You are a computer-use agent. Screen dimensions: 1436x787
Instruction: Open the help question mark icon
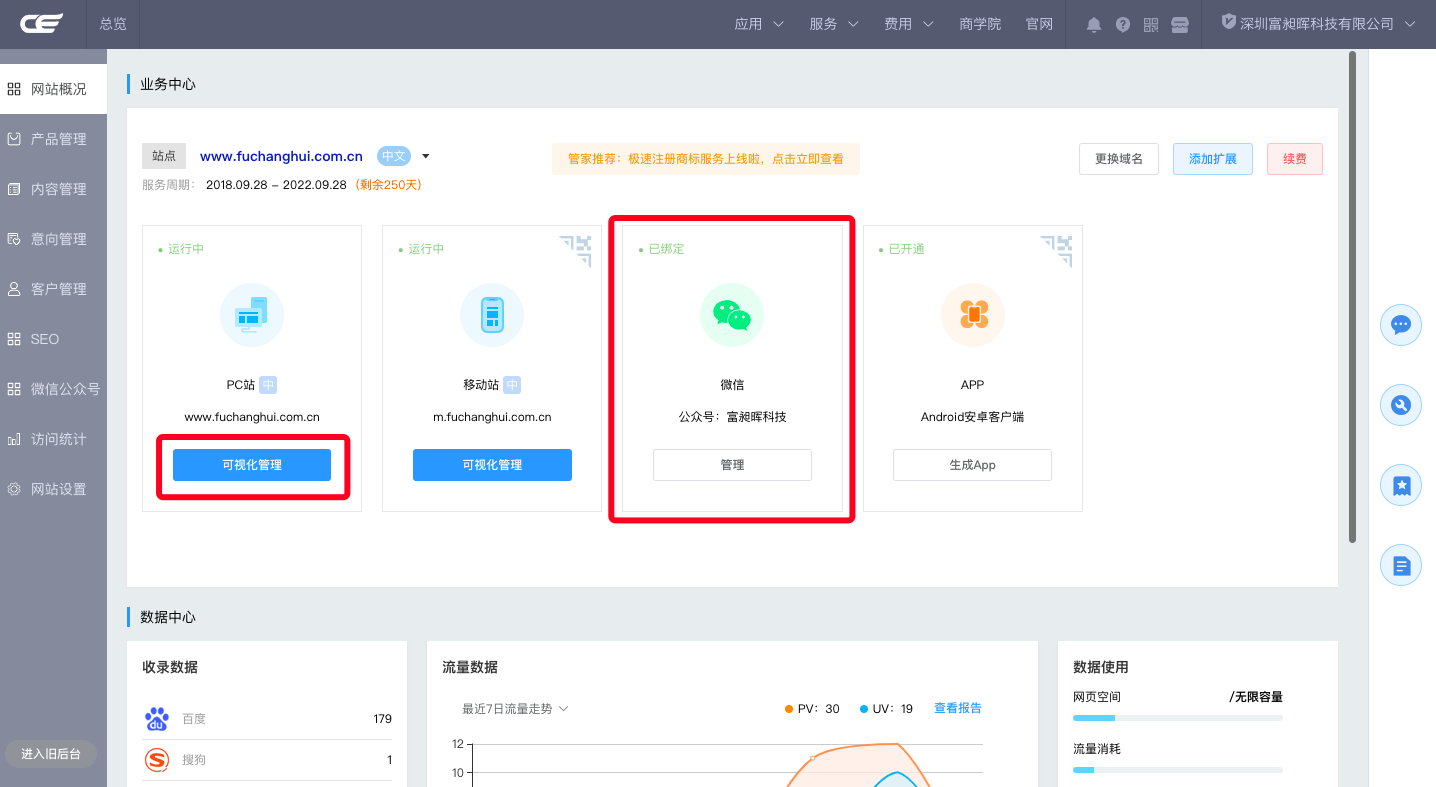(1123, 25)
